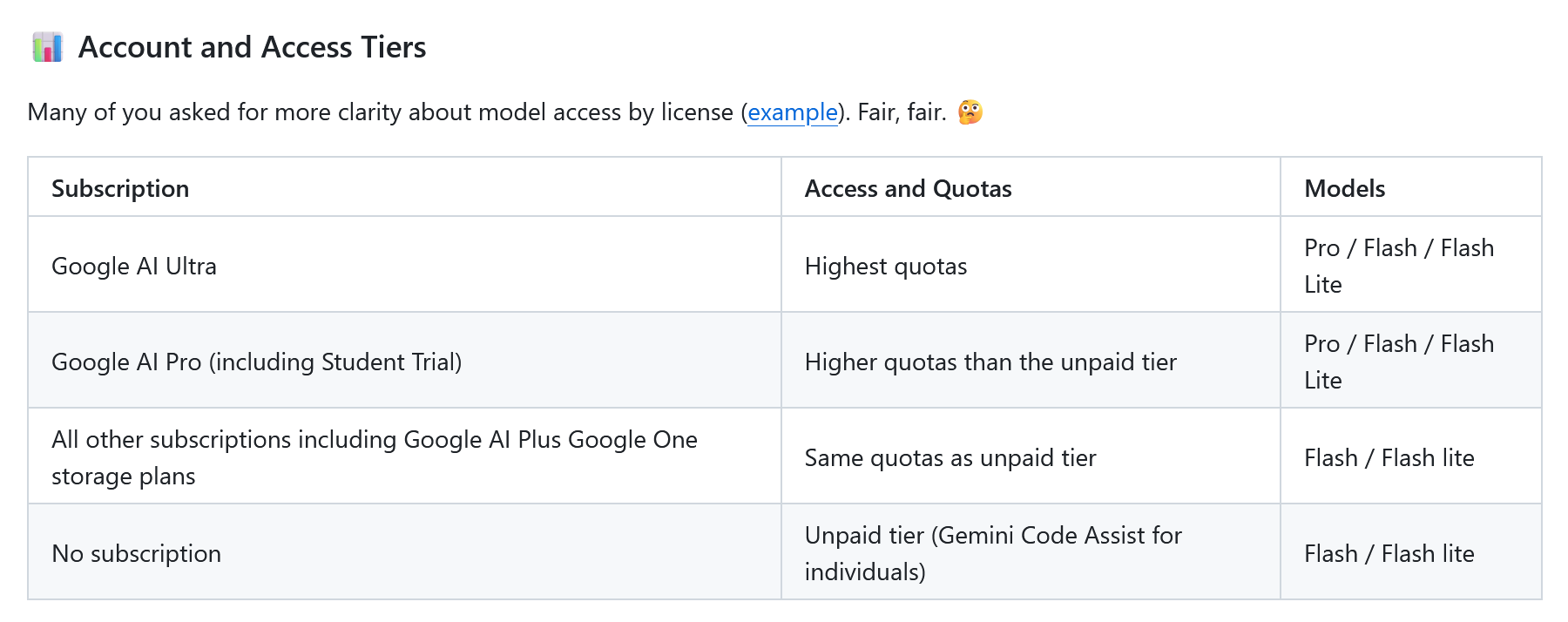Select 'Same quotas as unpaid tier' cell
The width and height of the screenshot is (1568, 622).
point(950,457)
